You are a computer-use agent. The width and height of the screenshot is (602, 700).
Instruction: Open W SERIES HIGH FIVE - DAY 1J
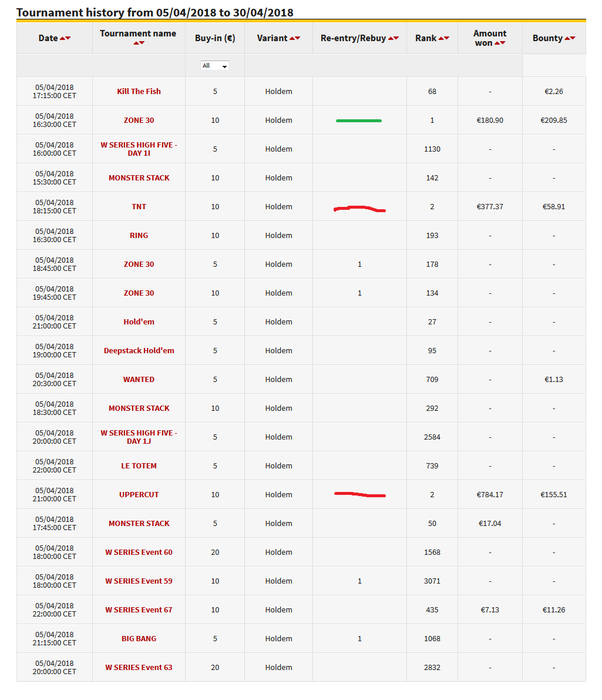click(139, 437)
